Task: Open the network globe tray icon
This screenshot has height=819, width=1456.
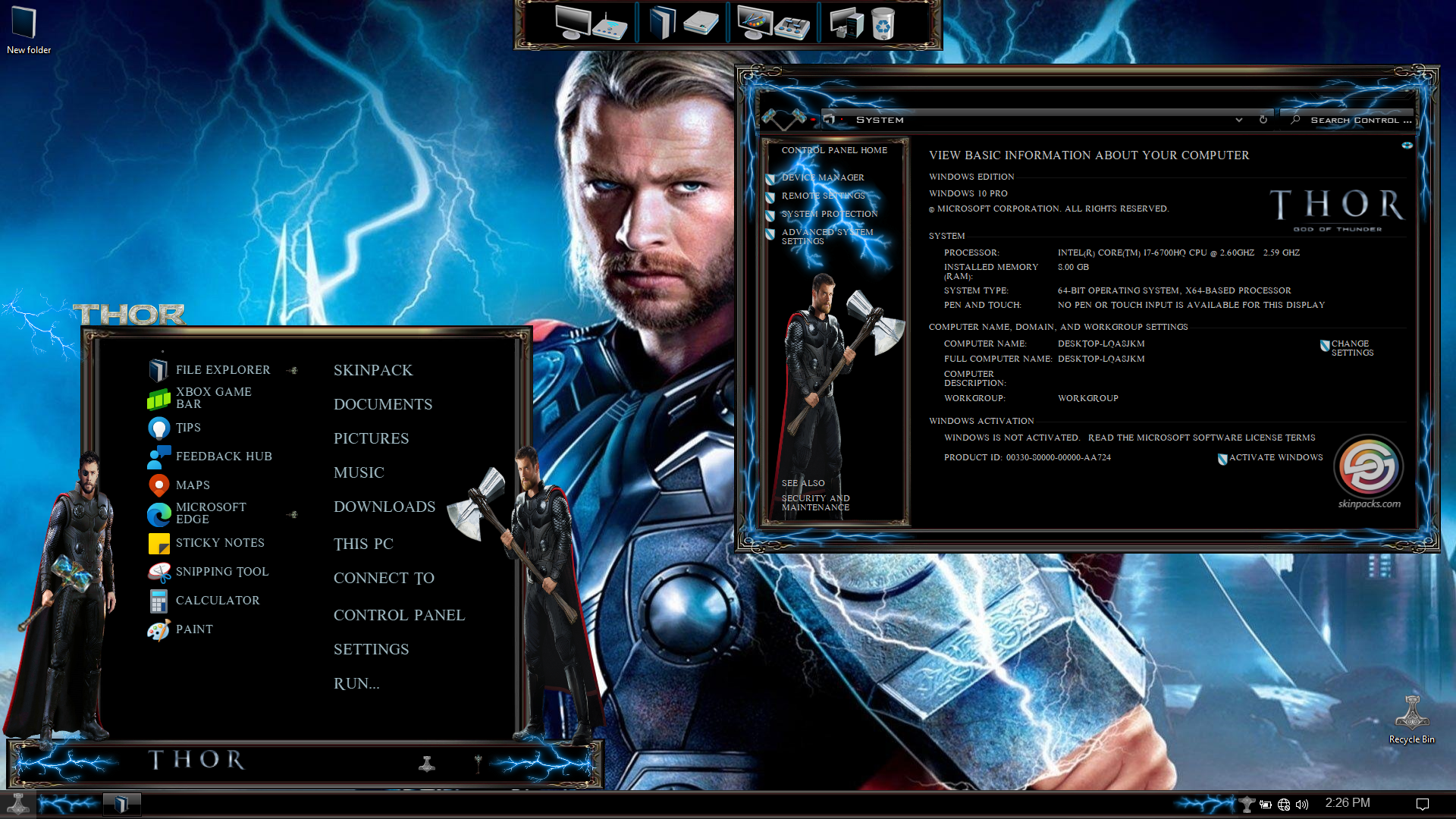Action: coord(1284,805)
